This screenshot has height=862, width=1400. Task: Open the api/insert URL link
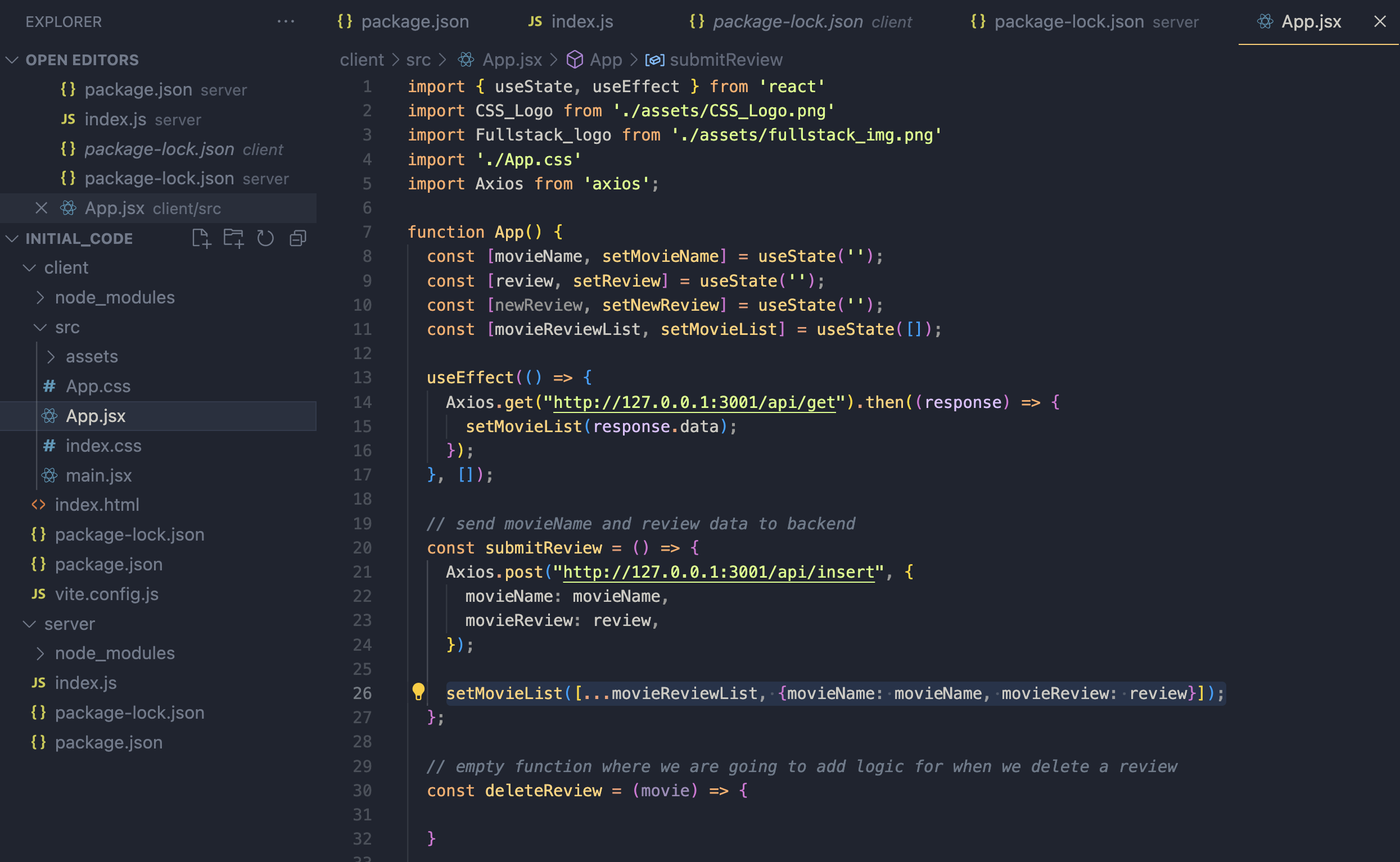[719, 572]
